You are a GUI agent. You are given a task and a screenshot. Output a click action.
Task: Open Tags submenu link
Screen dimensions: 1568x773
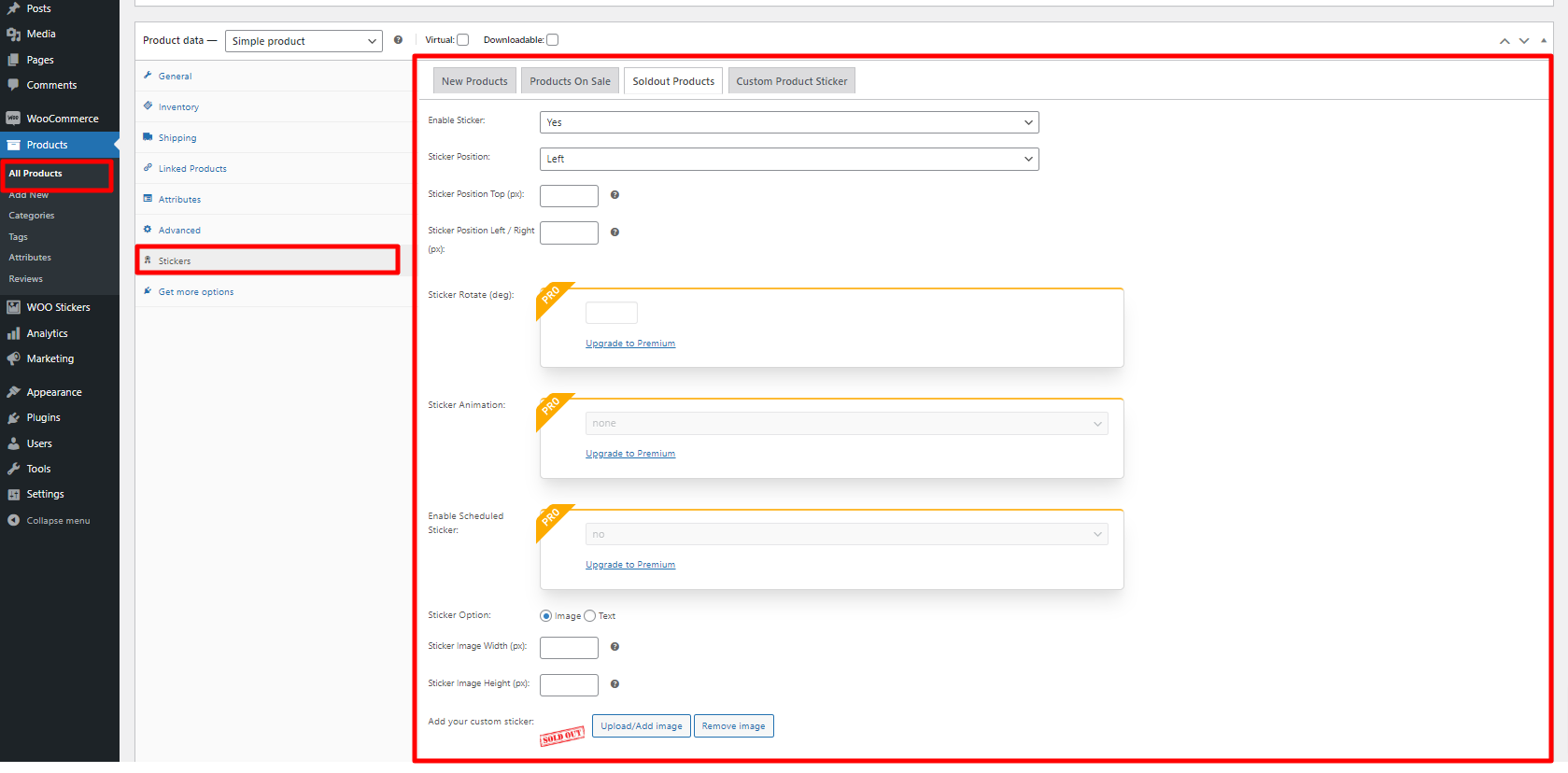(x=19, y=237)
